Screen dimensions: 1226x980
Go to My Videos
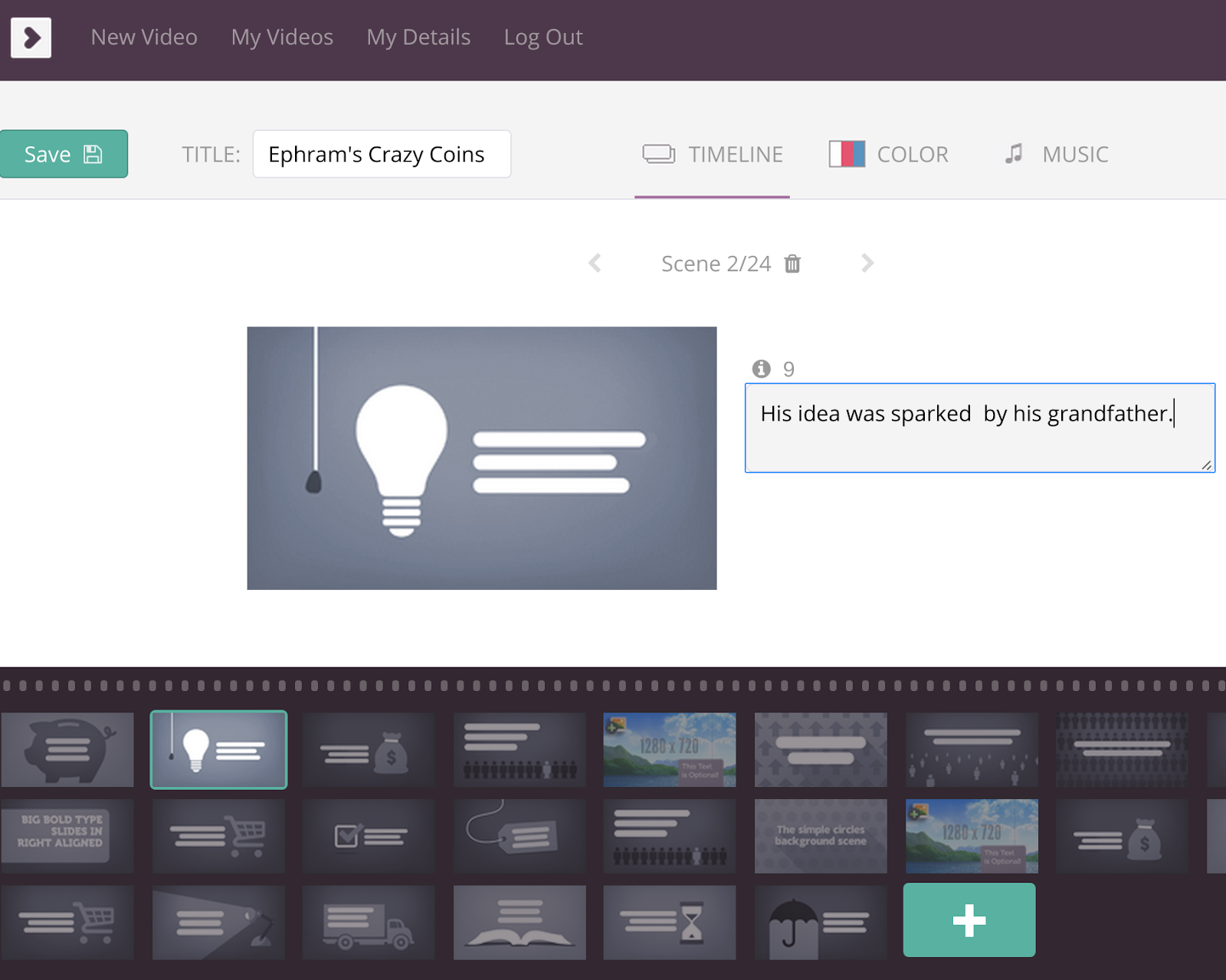coord(282,38)
